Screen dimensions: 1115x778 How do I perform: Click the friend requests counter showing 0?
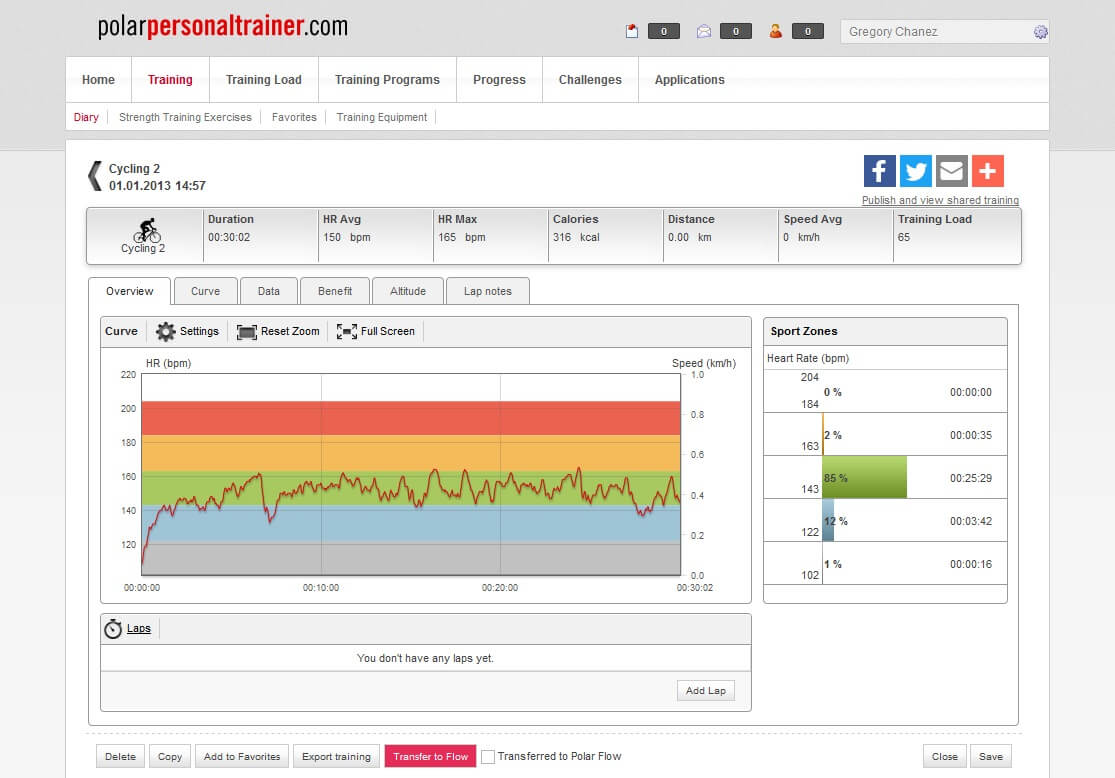(x=807, y=31)
